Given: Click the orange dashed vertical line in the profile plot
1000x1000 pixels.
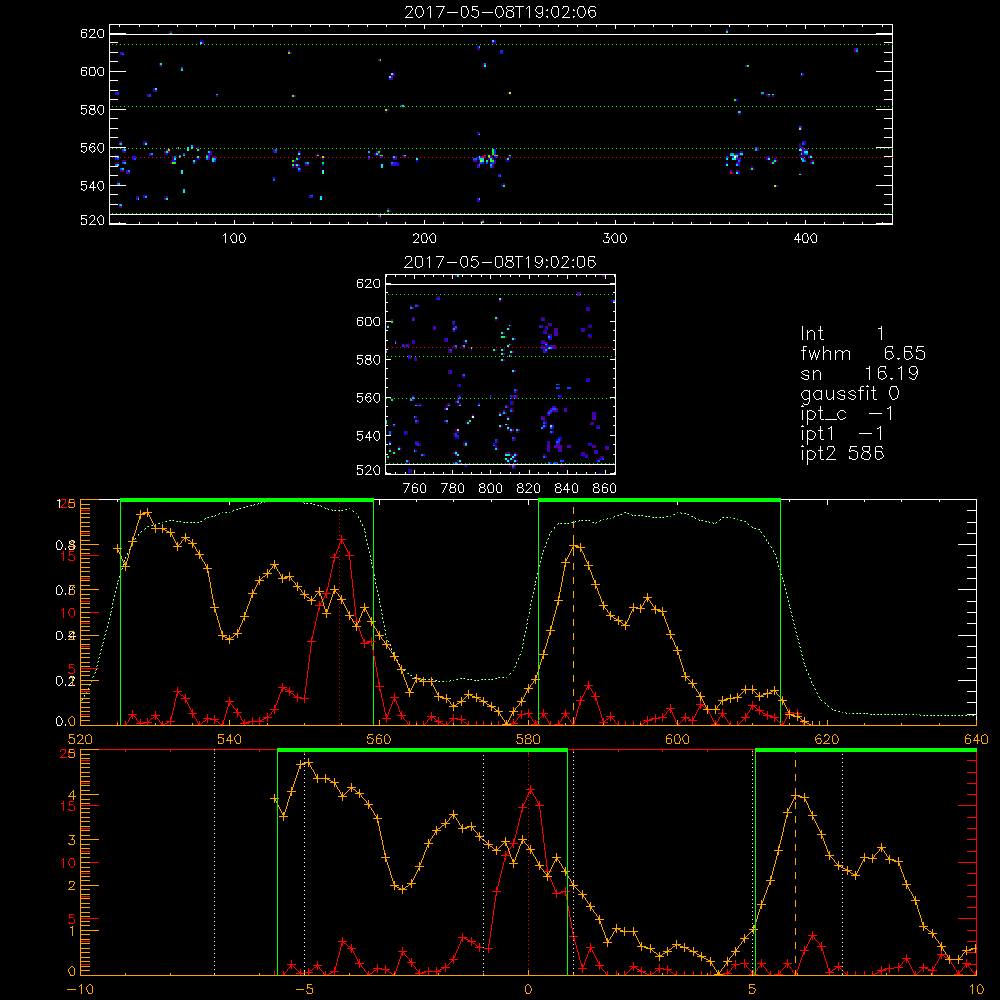Looking at the screenshot, I should pos(573,612).
